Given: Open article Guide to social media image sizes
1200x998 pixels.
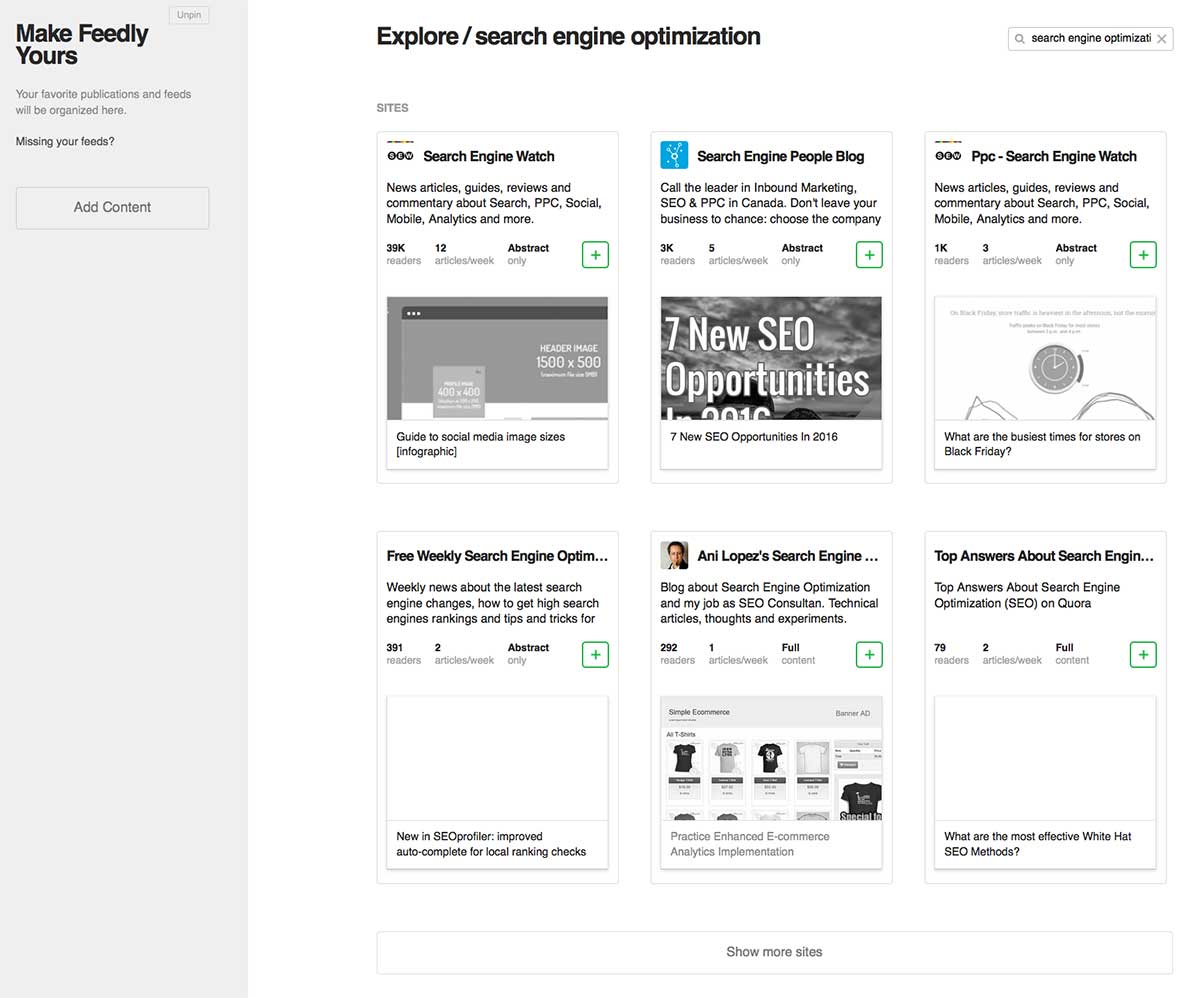Looking at the screenshot, I should coord(481,444).
